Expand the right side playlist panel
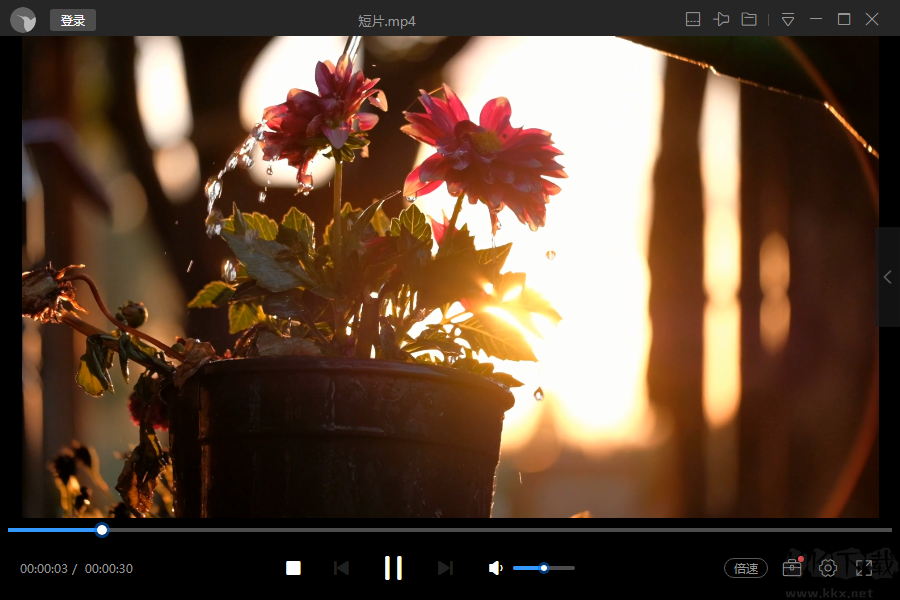This screenshot has height=600, width=900. (888, 277)
